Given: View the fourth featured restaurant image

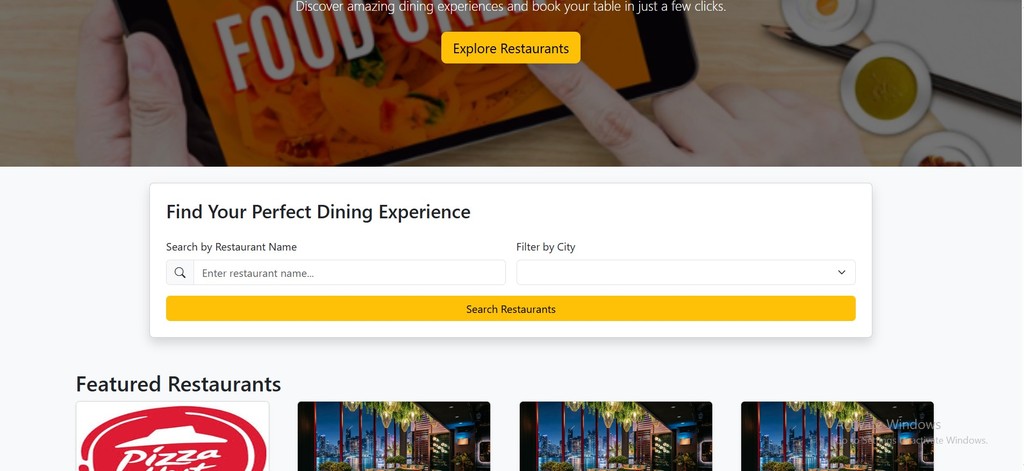Looking at the screenshot, I should pyautogui.click(x=837, y=437).
